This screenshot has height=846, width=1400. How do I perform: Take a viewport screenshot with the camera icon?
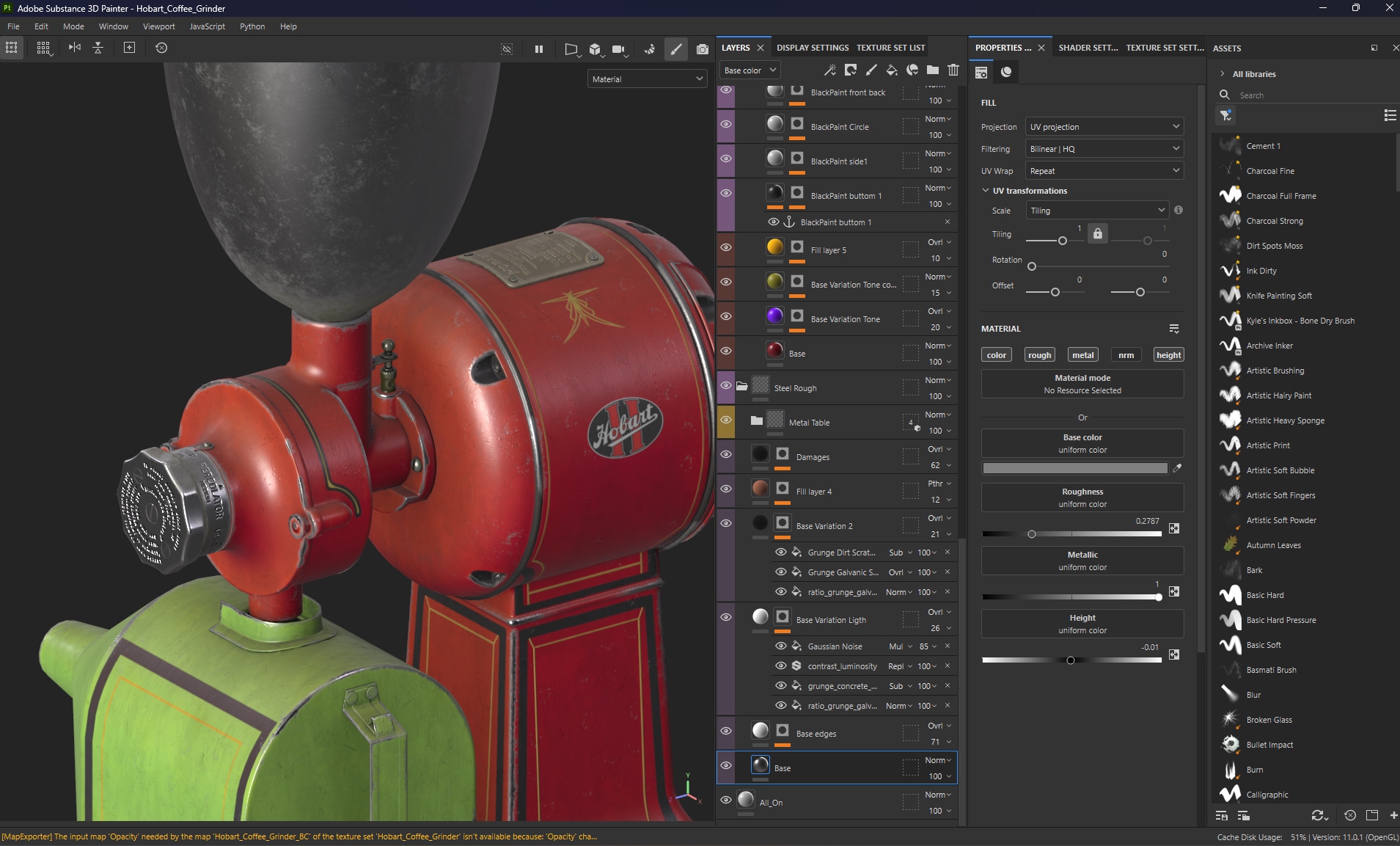pos(703,49)
